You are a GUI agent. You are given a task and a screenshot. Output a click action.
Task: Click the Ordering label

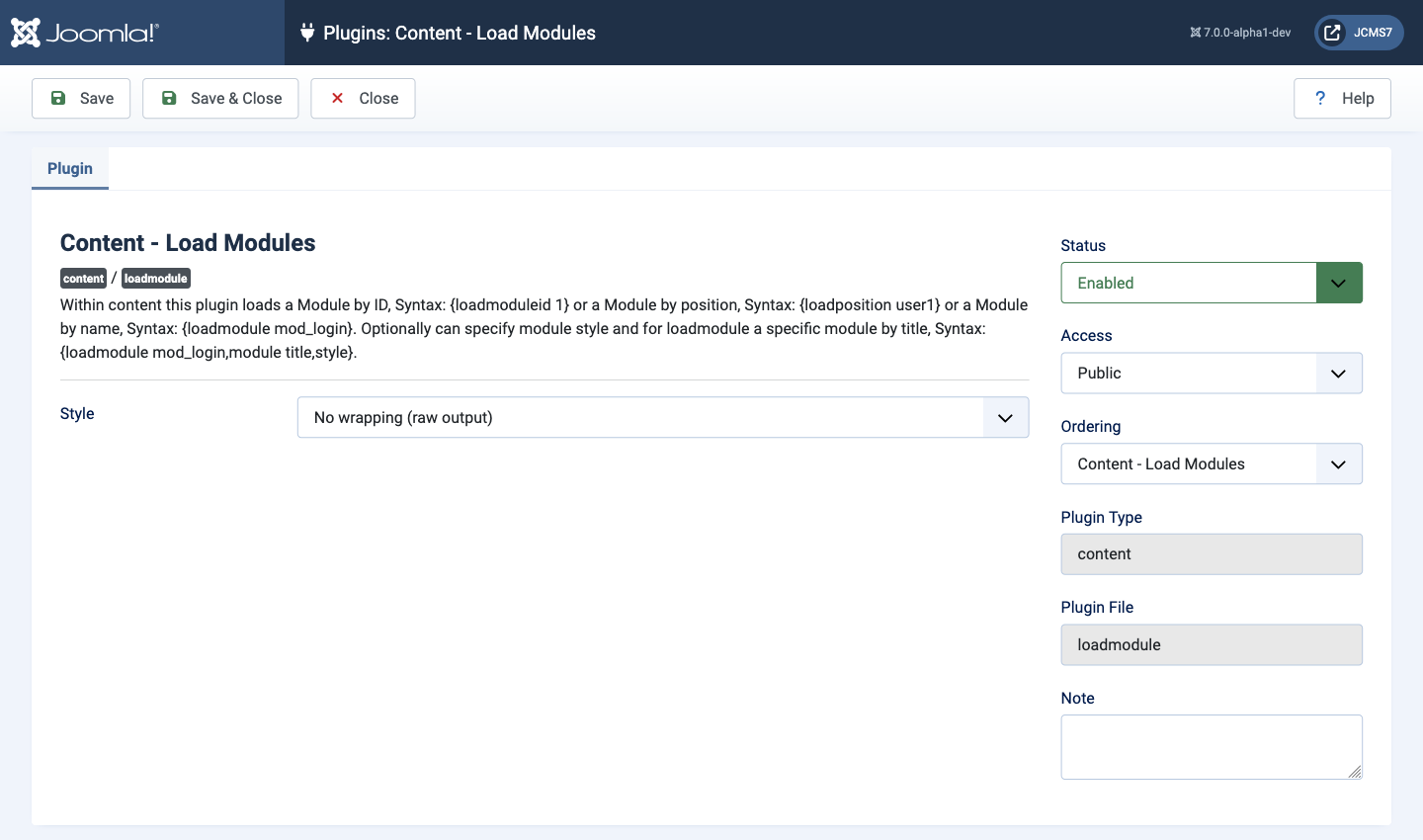tap(1091, 426)
